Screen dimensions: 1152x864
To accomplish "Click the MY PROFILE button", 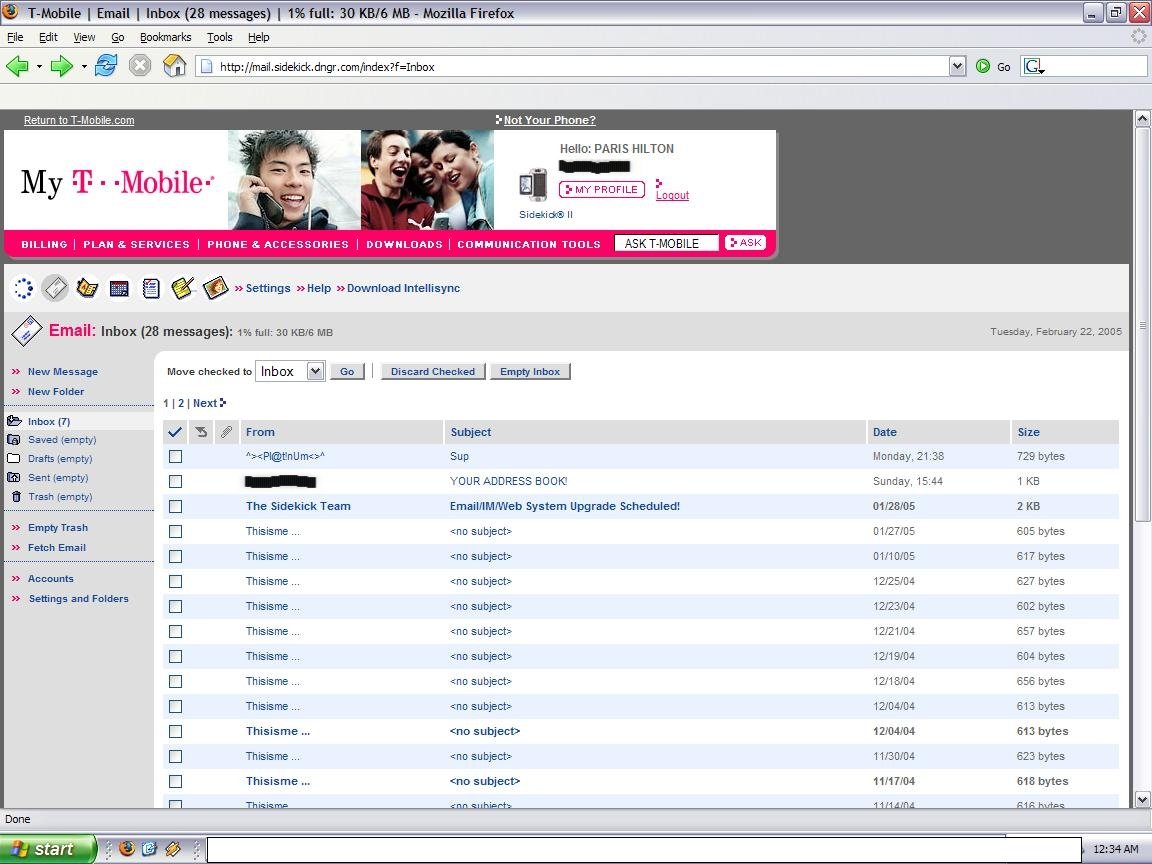I will [602, 190].
